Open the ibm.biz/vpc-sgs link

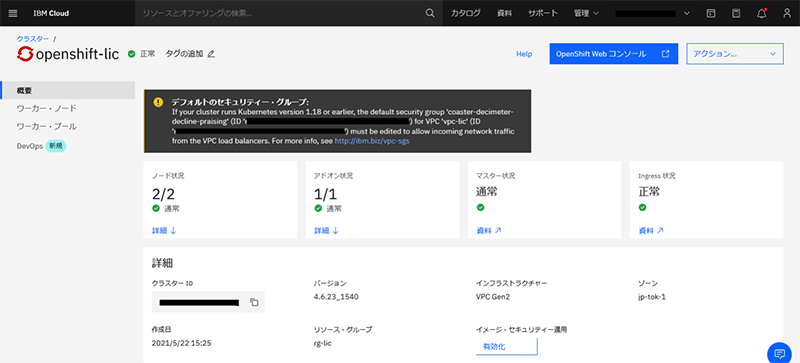click(x=371, y=141)
